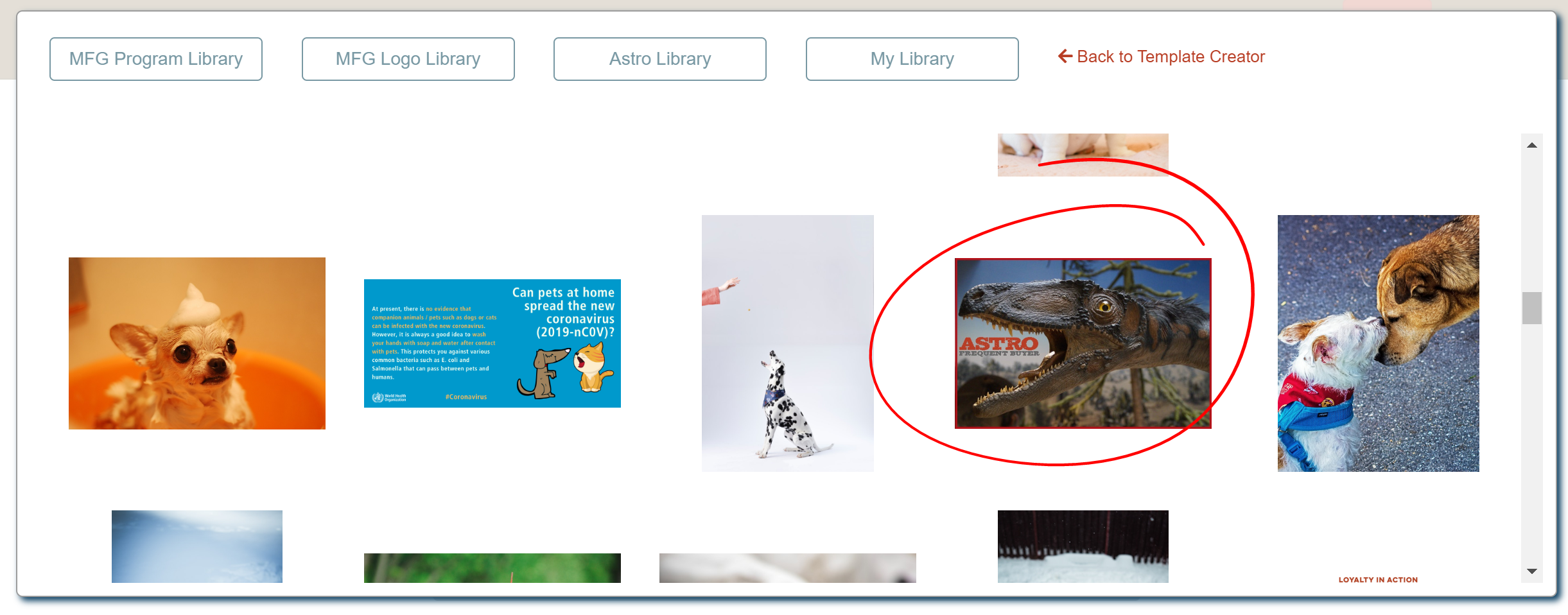Select the chihuahua bath image
1568x615 pixels.
197,343
